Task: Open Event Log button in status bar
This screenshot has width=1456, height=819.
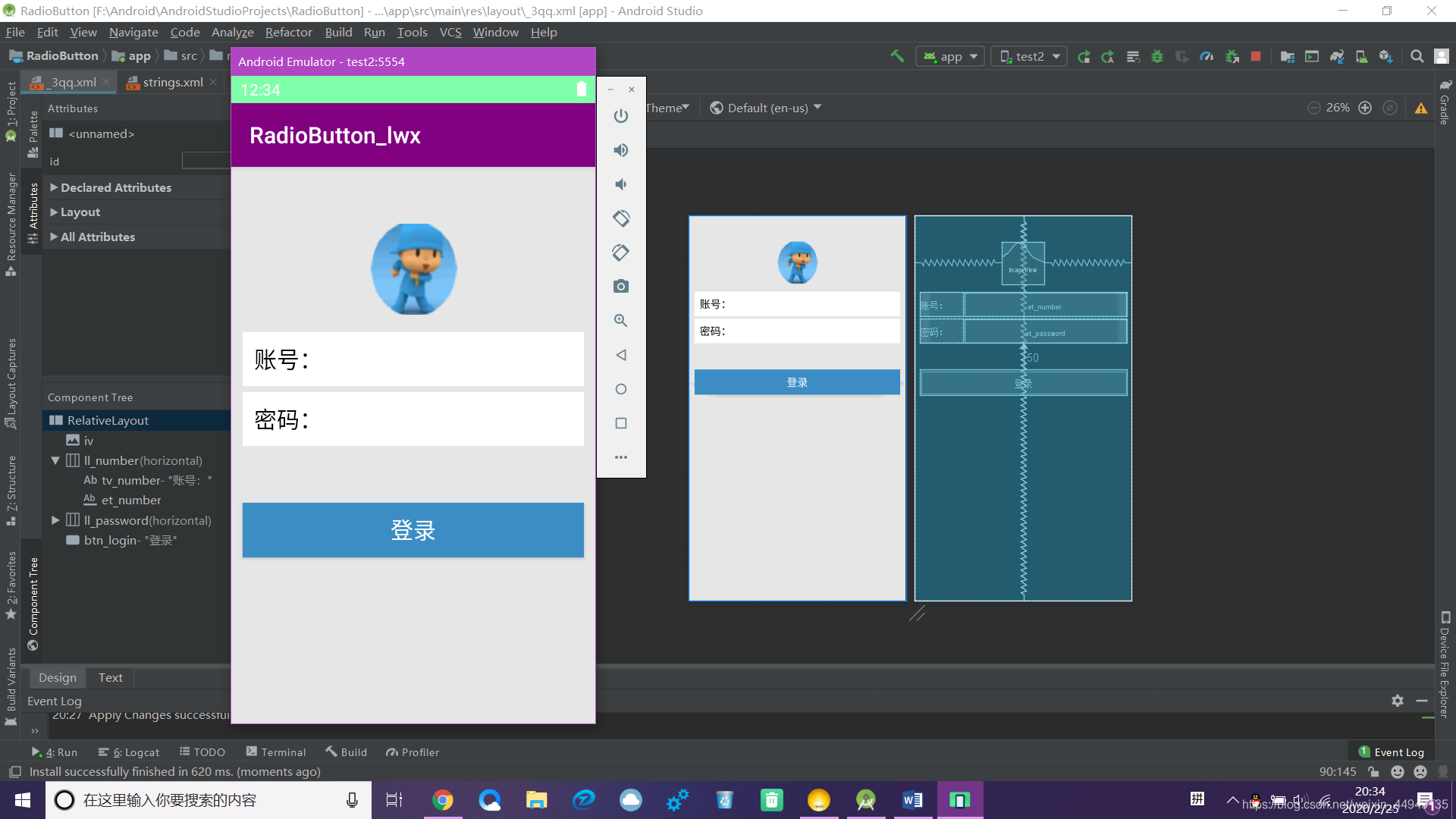Action: 1392,752
